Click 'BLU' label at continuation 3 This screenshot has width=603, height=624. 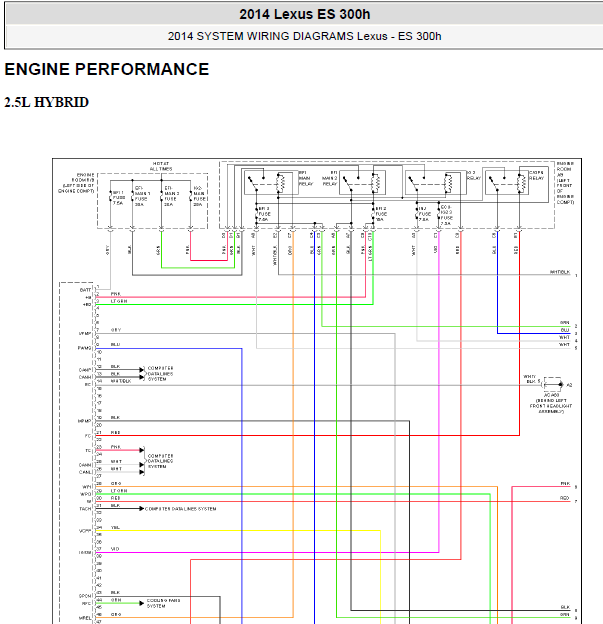point(565,330)
